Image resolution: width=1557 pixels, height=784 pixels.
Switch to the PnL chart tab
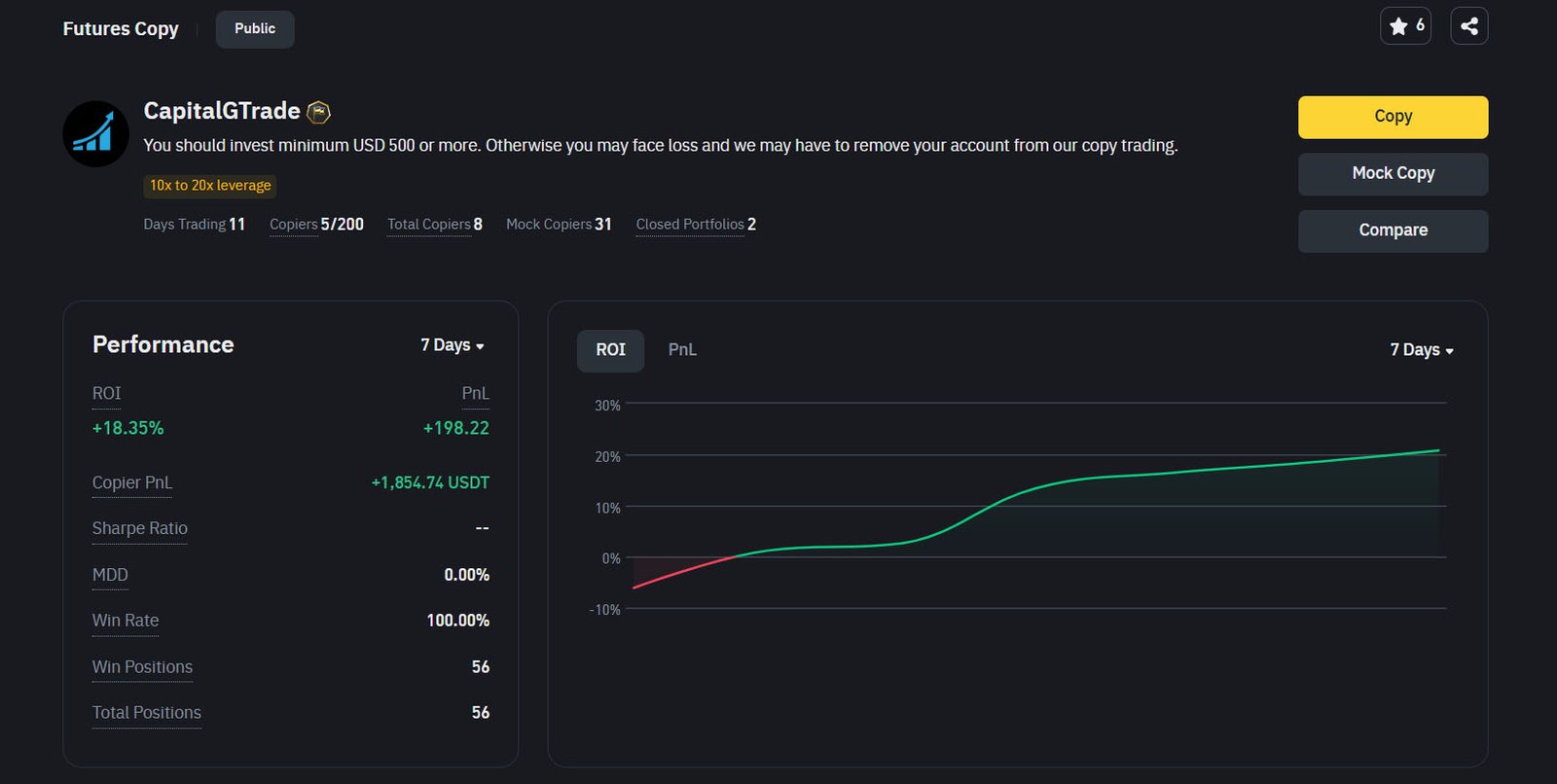pyautogui.click(x=682, y=350)
